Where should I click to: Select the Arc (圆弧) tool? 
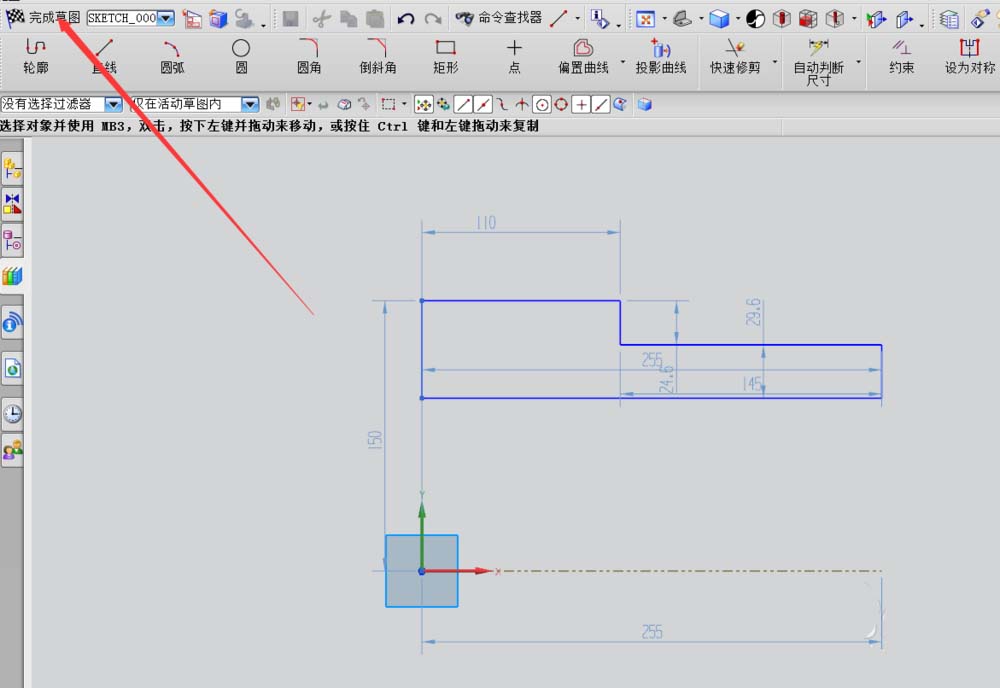172,56
